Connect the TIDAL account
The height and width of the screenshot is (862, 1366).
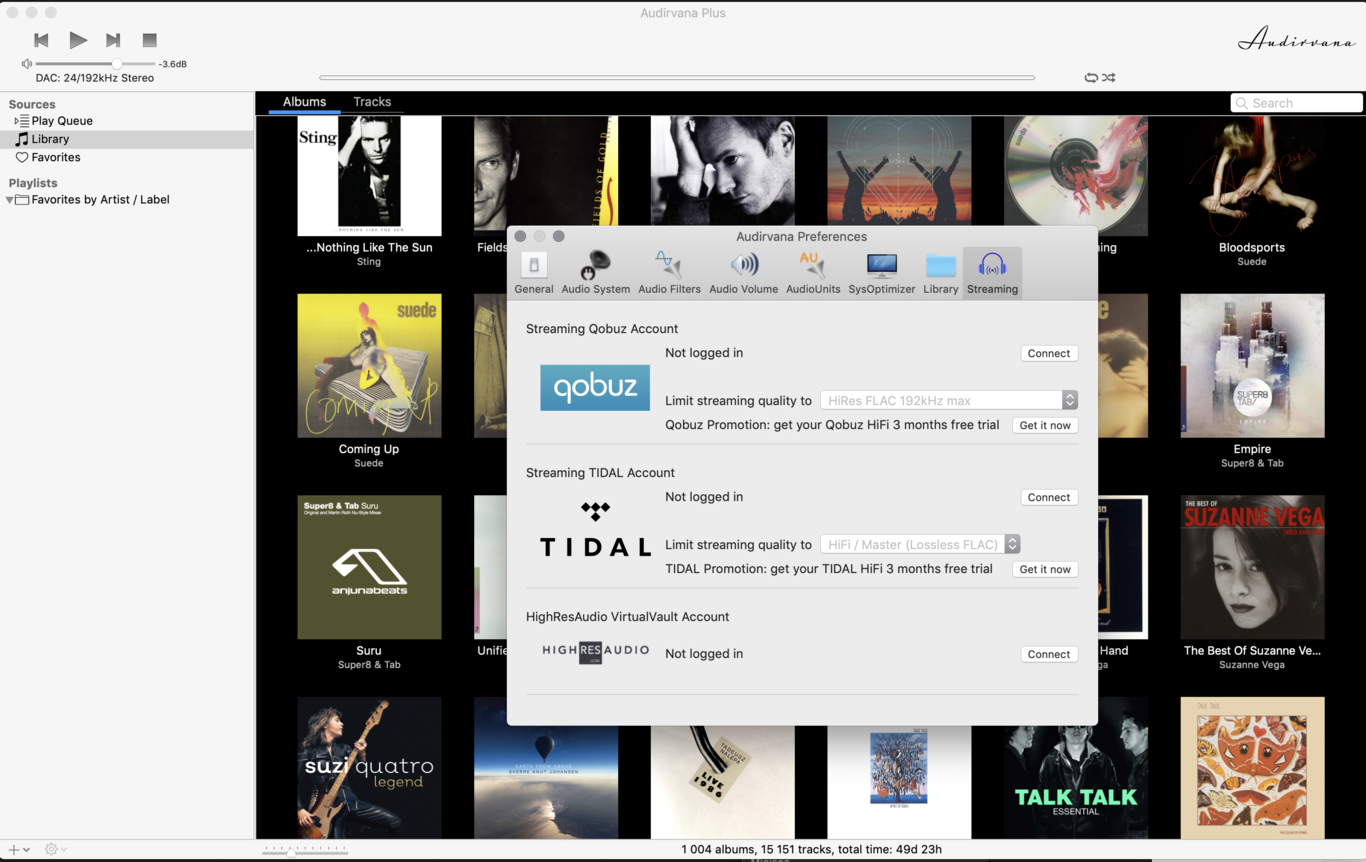(1049, 497)
